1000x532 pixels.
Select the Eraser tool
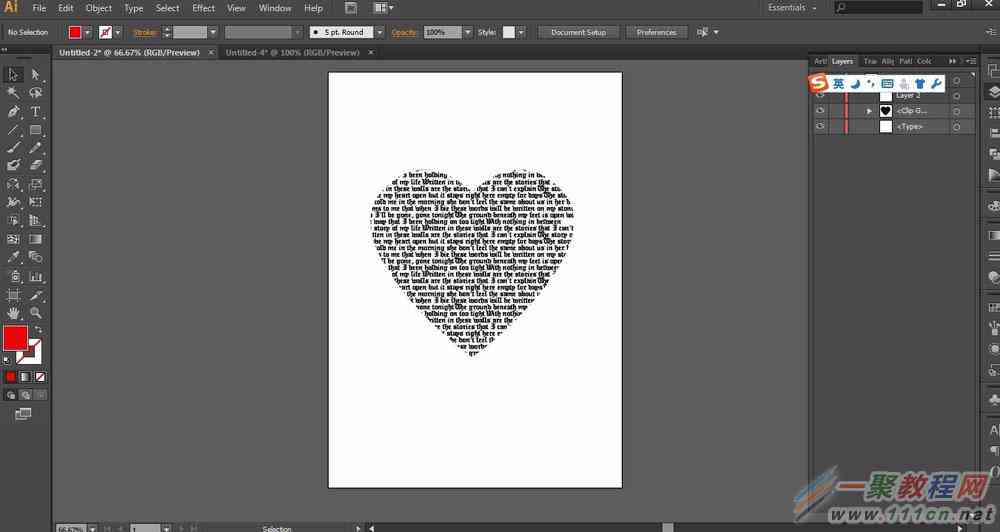click(36, 165)
